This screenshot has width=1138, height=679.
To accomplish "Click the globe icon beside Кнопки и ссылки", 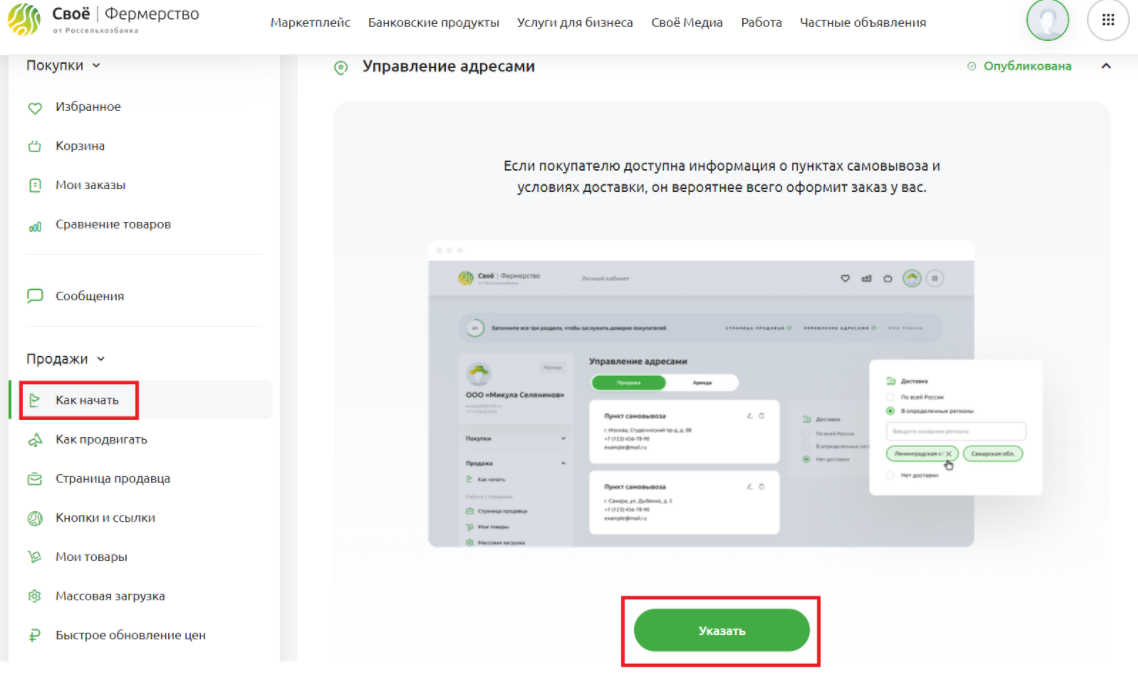I will click(x=35, y=518).
